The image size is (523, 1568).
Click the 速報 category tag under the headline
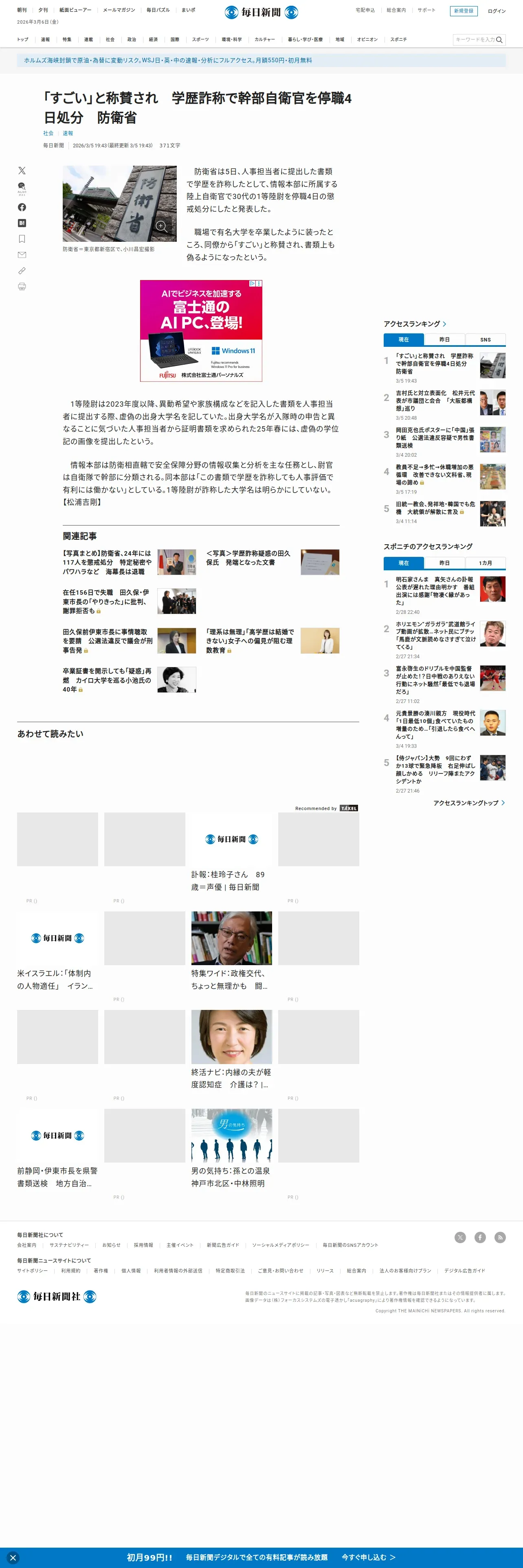[x=68, y=133]
